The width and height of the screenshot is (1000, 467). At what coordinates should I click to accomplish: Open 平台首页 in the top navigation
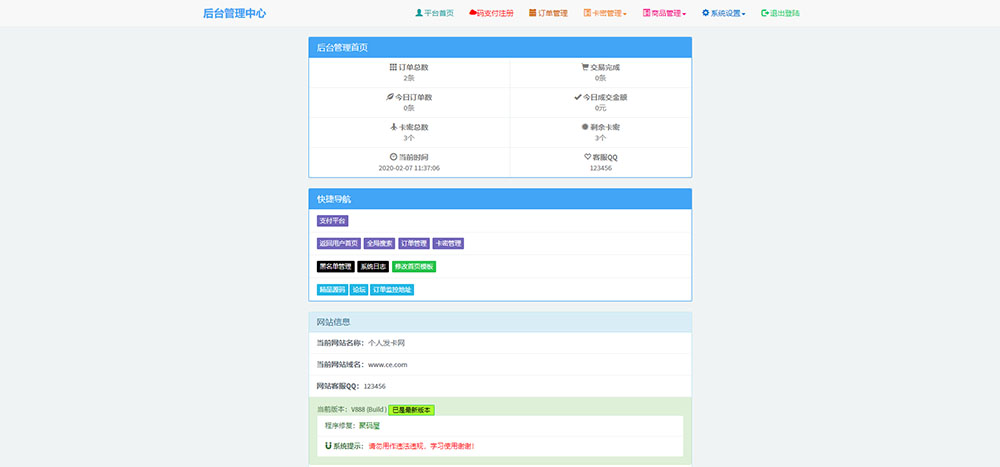coord(434,13)
